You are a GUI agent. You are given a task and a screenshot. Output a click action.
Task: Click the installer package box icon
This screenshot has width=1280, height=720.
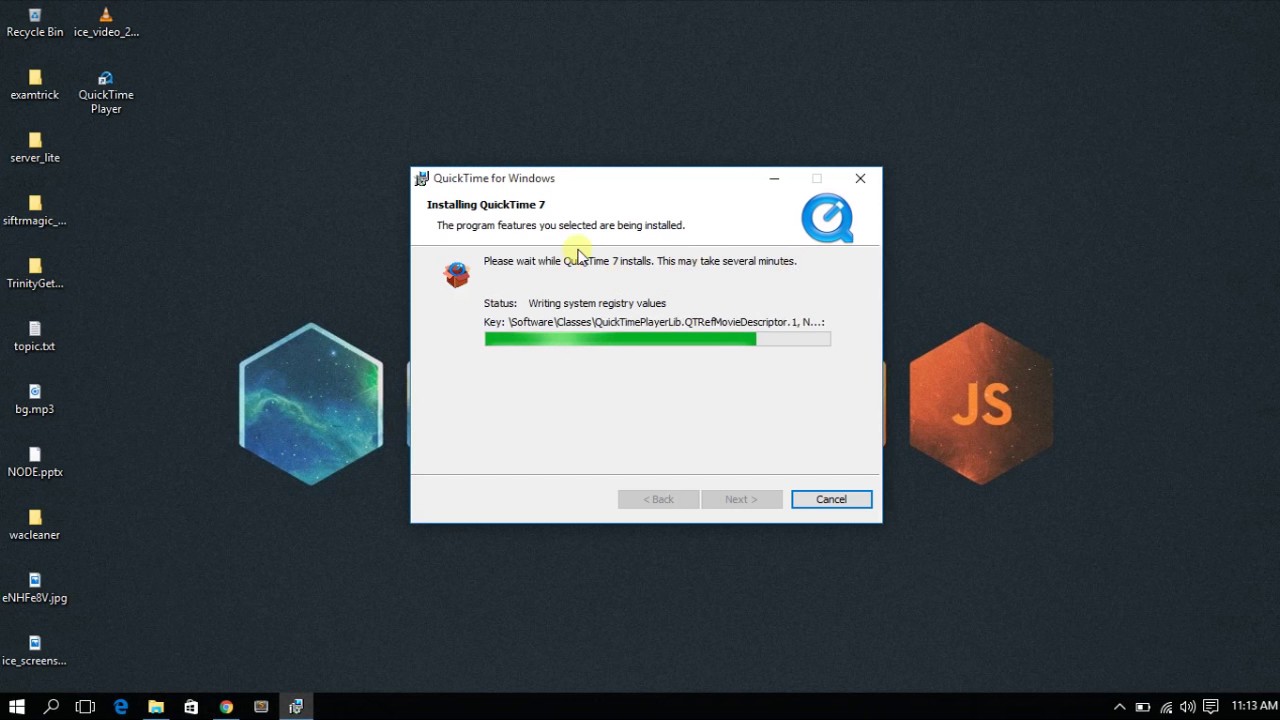point(457,274)
